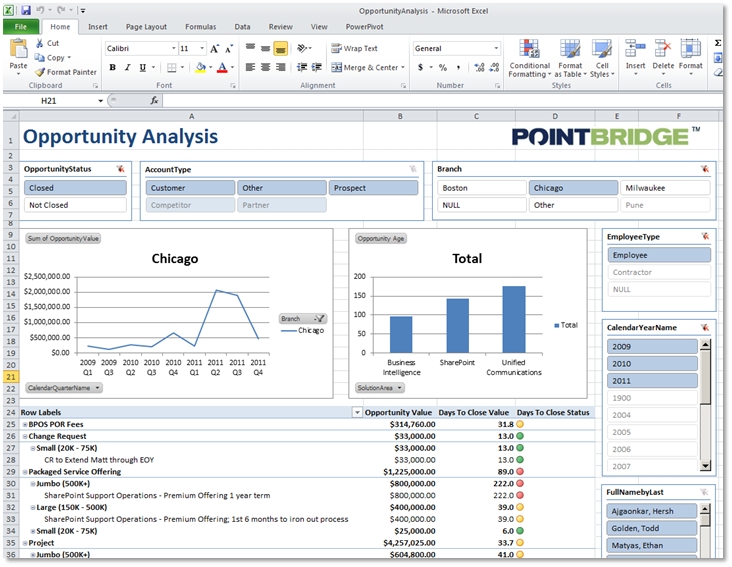Open the Row Labels filter dropdown
Image resolution: width=732 pixels, height=567 pixels.
tap(357, 413)
